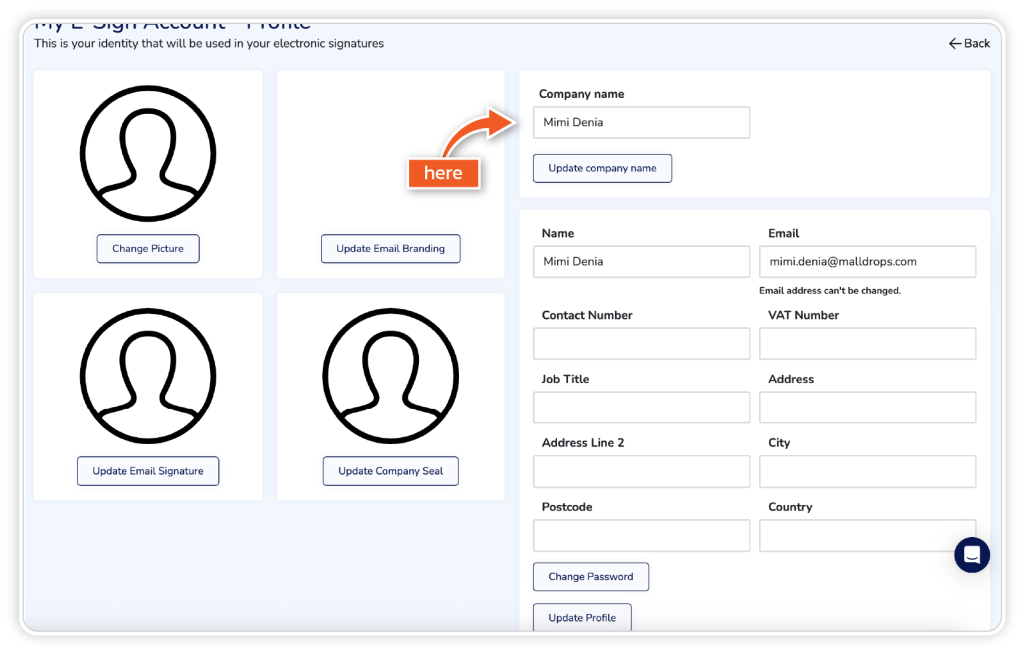The width and height of the screenshot is (1024, 654).
Task: Save changes with Update Profile button
Action: click(582, 618)
